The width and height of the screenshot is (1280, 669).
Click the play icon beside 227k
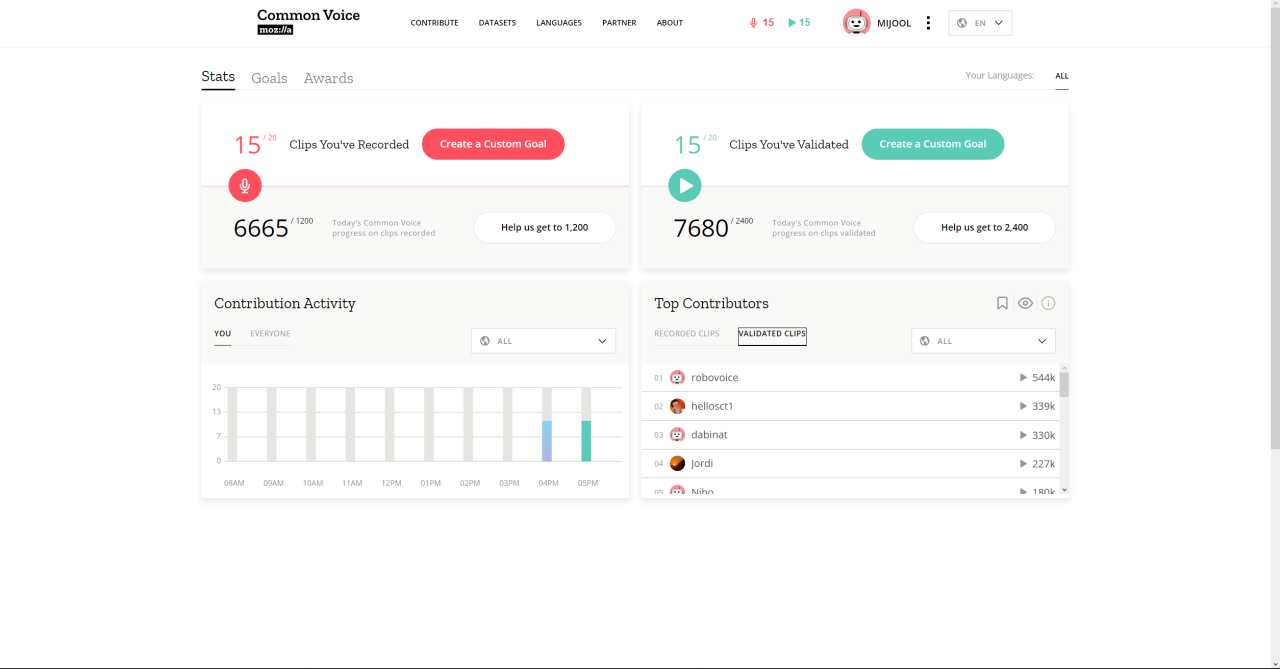pos(1023,463)
